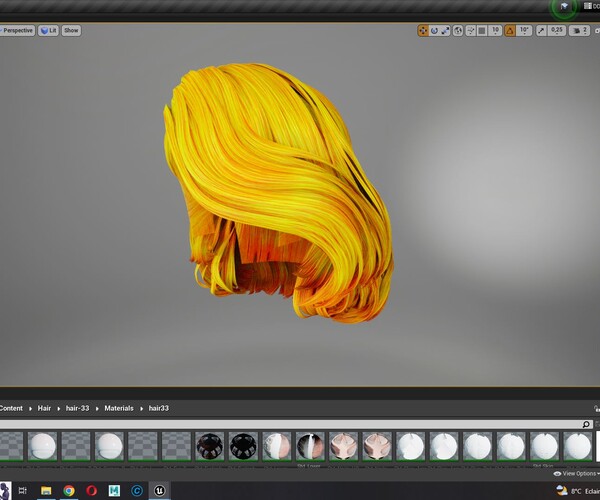The image size is (600, 500).
Task: Open grid snap size value 10 dropdown
Action: point(495,31)
